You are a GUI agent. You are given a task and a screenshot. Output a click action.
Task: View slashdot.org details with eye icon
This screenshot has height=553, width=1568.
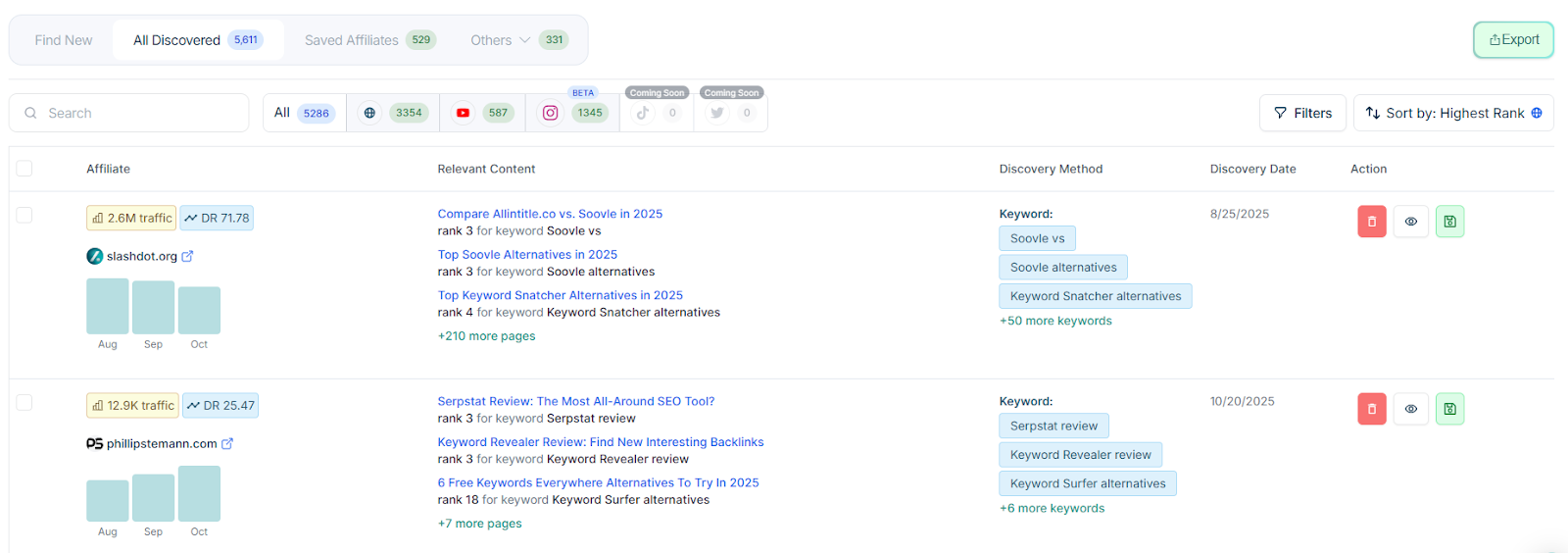tap(1410, 222)
